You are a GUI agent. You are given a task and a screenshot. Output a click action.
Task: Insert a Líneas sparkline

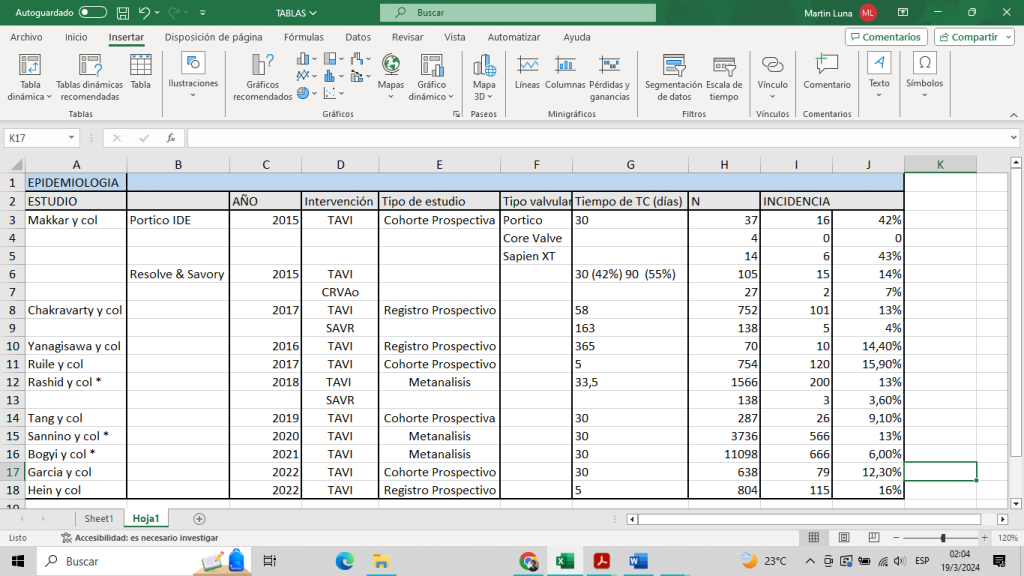pos(527,66)
